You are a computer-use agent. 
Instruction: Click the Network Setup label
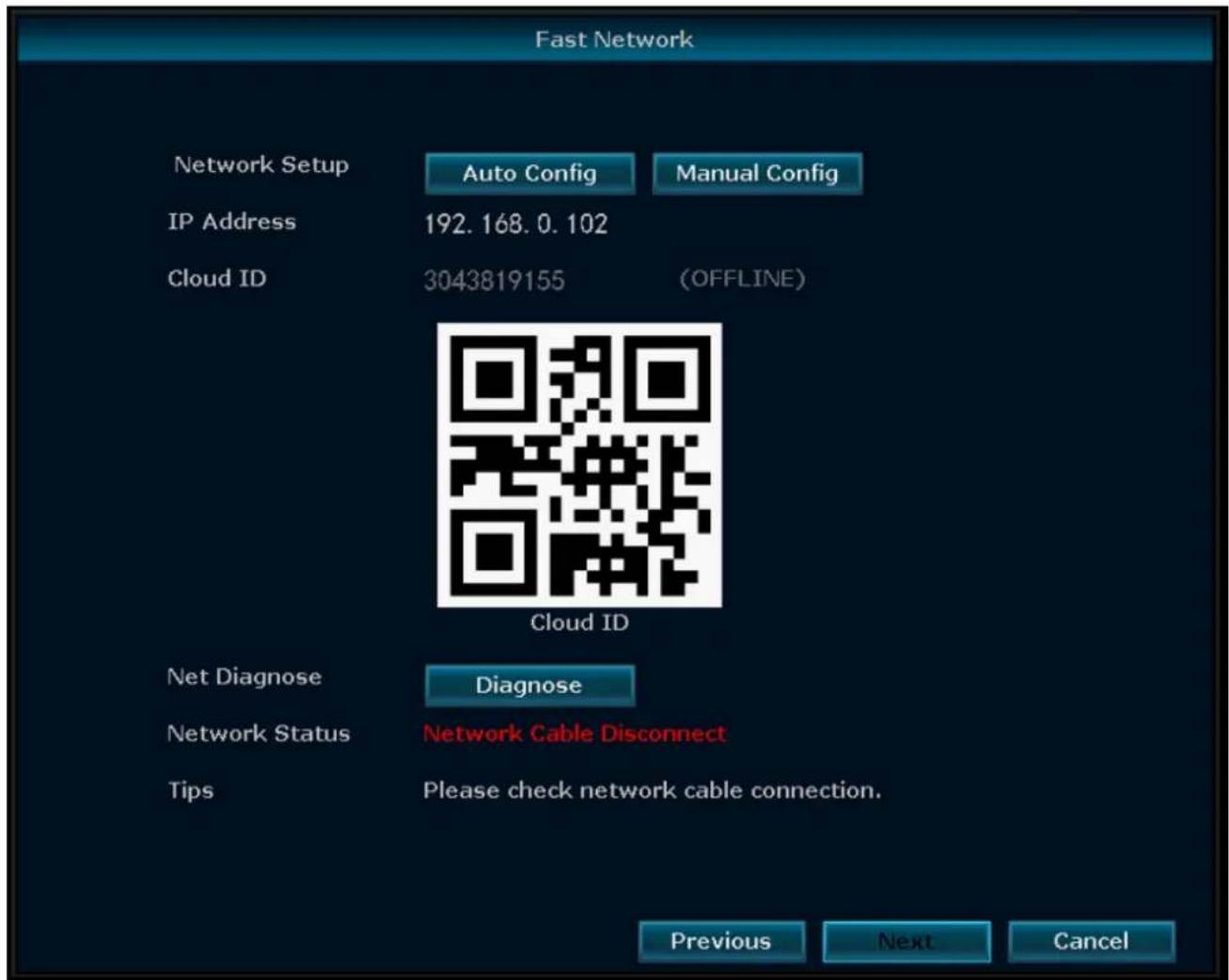click(x=260, y=165)
